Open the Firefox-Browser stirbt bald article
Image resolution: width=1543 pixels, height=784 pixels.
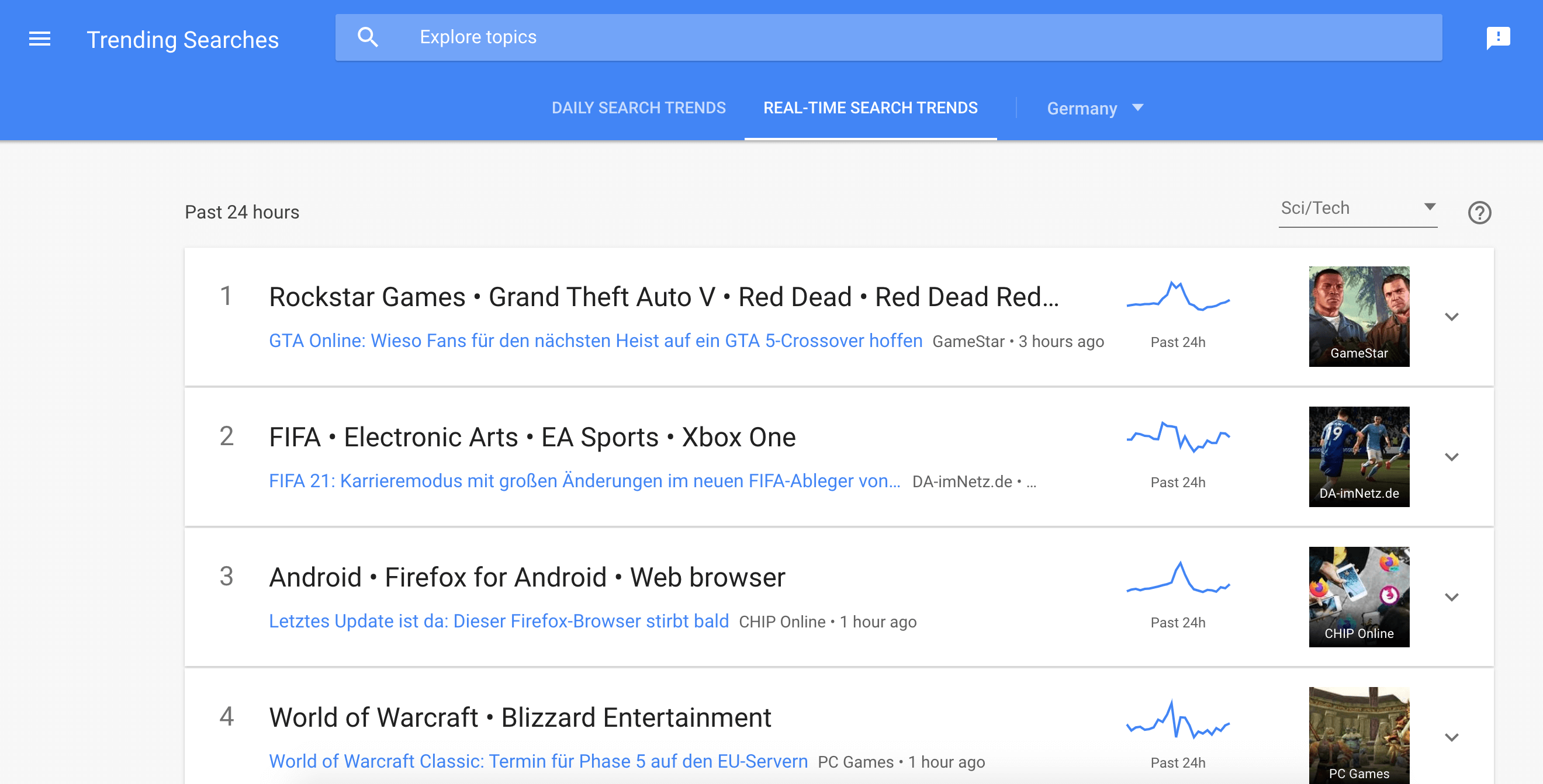point(499,620)
